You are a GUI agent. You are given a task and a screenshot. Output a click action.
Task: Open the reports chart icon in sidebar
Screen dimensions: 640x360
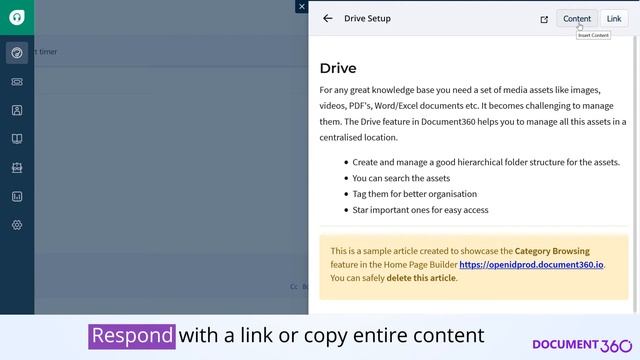point(17,196)
